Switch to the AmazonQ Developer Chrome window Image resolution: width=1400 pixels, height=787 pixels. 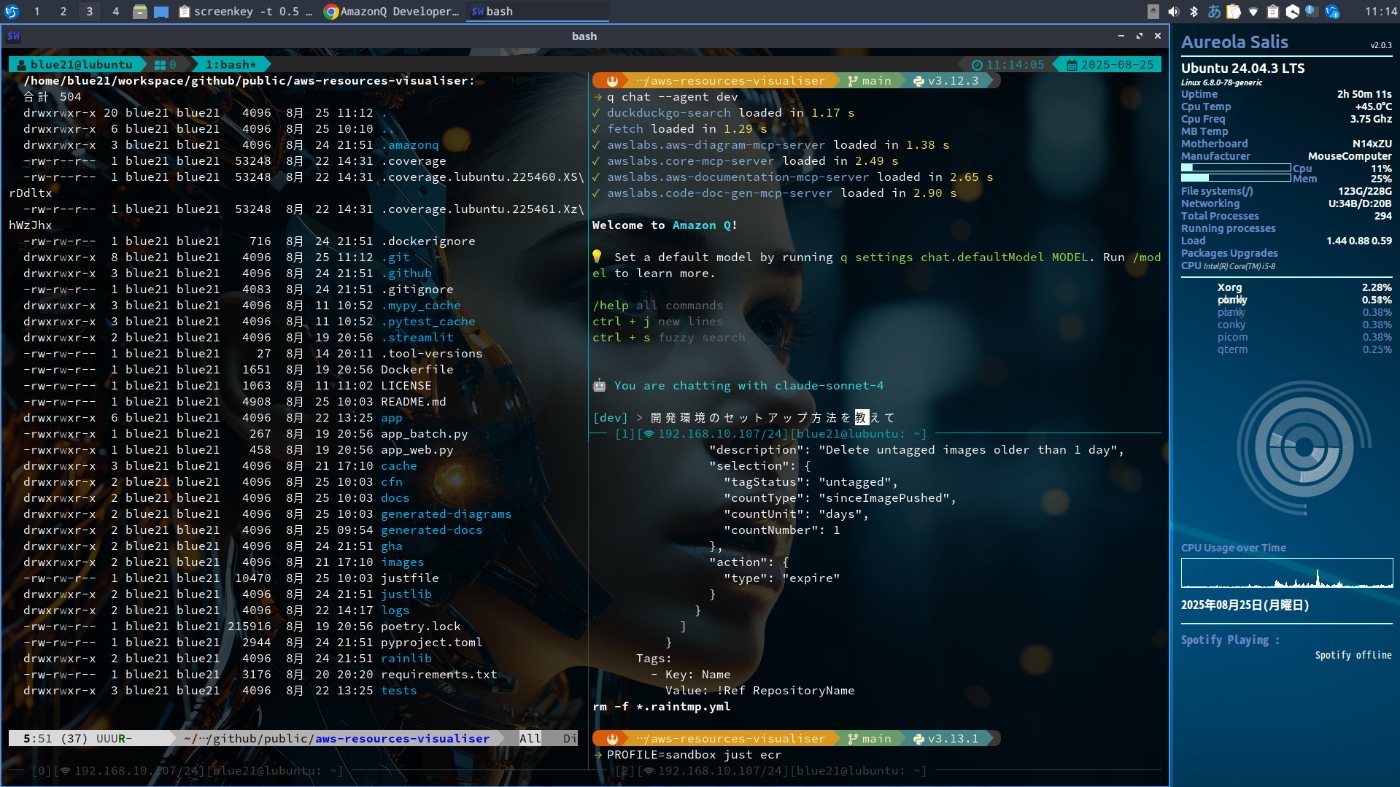(392, 12)
